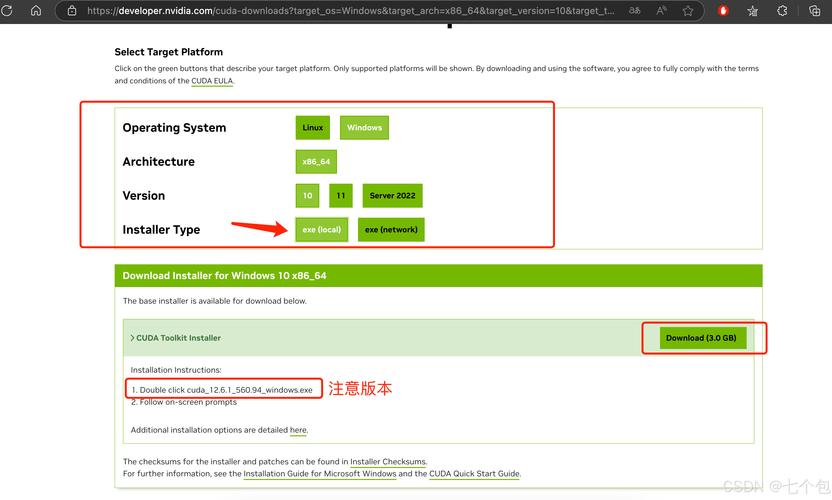
Task: Open the favorites list icon
Action: (x=752, y=11)
